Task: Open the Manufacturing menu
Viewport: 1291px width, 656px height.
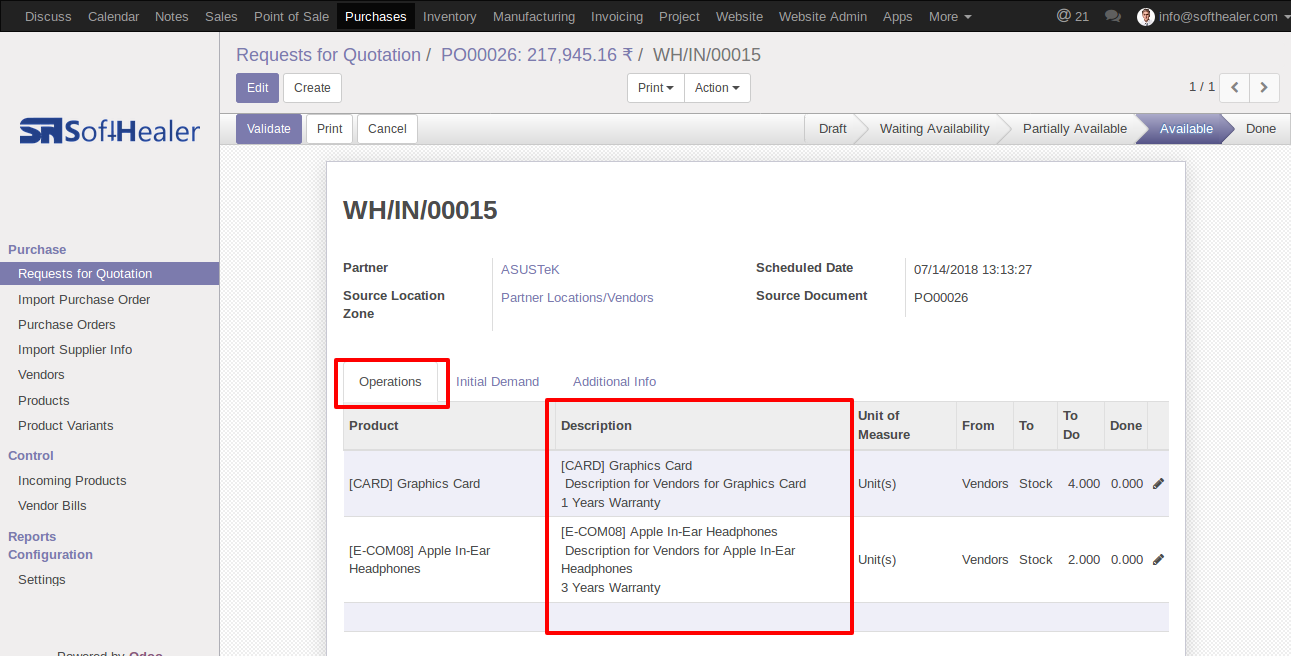Action: pos(534,16)
